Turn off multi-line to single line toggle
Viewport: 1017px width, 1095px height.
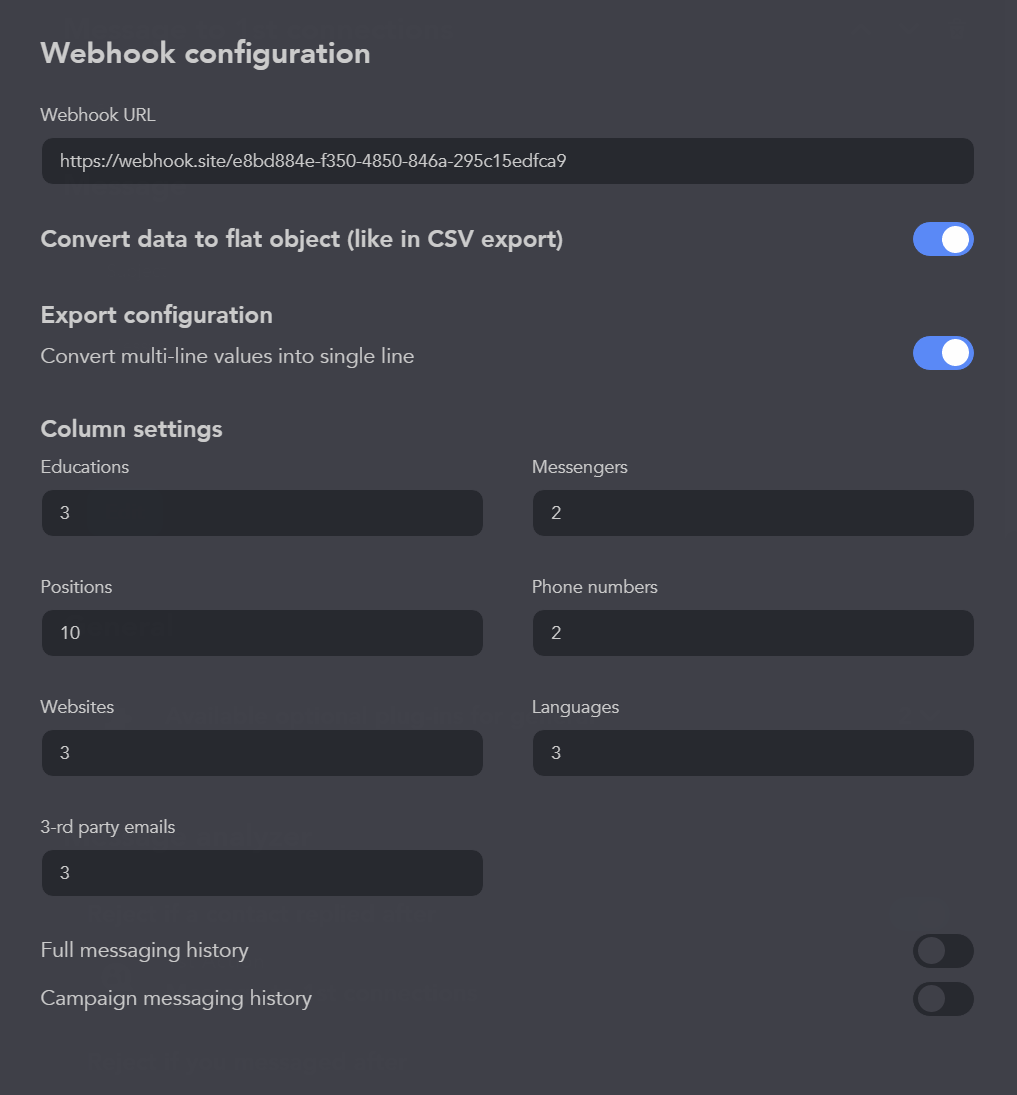pos(942,353)
